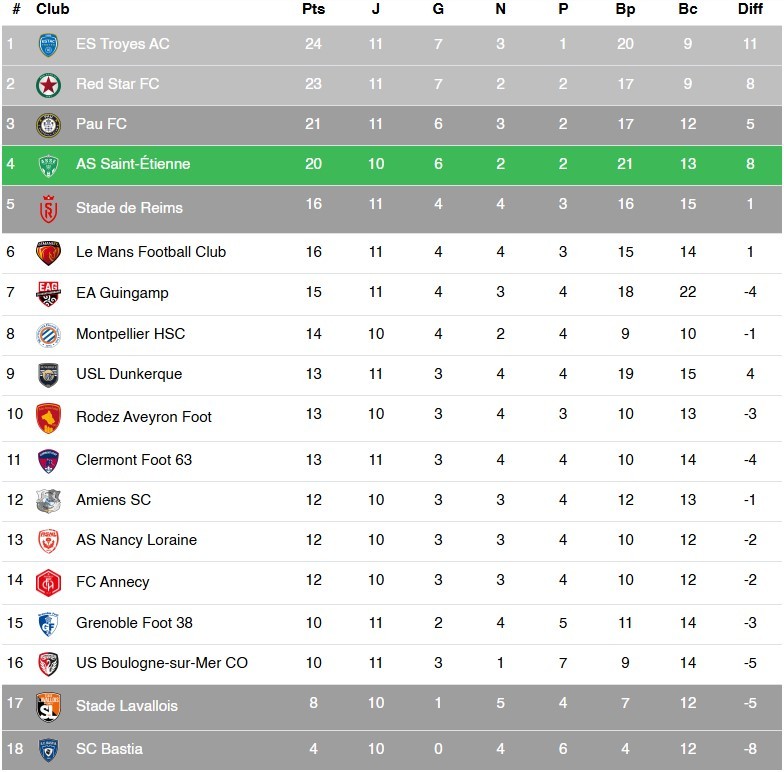Click the Red Star FC star logo
The image size is (784, 772).
point(48,85)
